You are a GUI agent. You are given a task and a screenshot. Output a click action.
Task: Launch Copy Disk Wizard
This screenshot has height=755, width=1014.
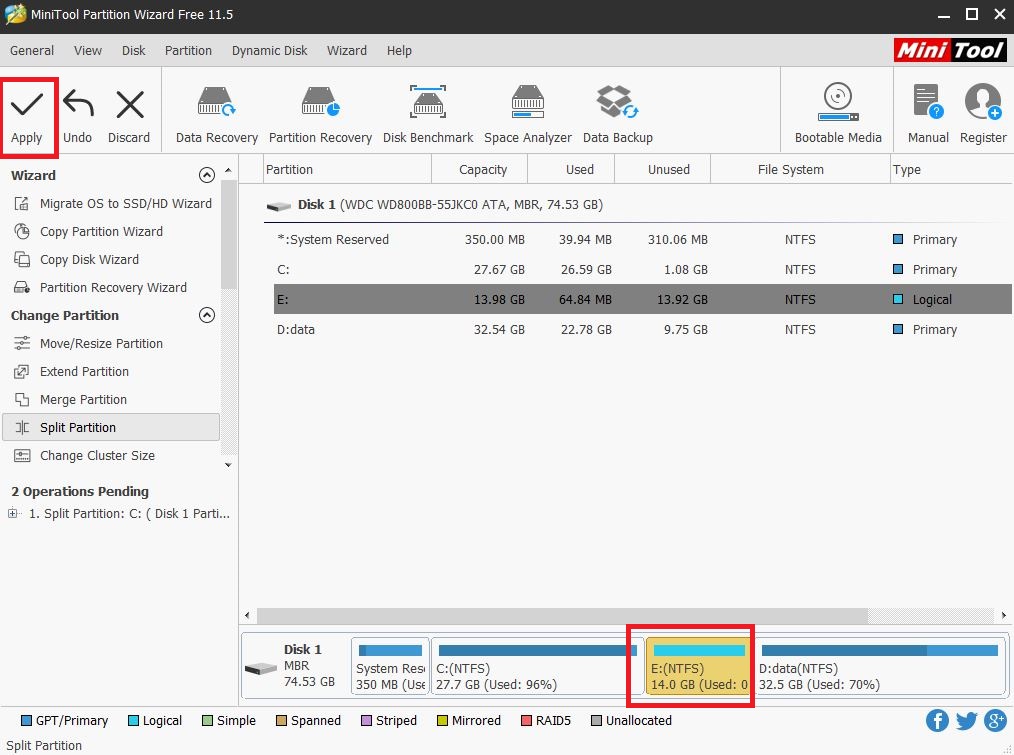tap(76, 259)
